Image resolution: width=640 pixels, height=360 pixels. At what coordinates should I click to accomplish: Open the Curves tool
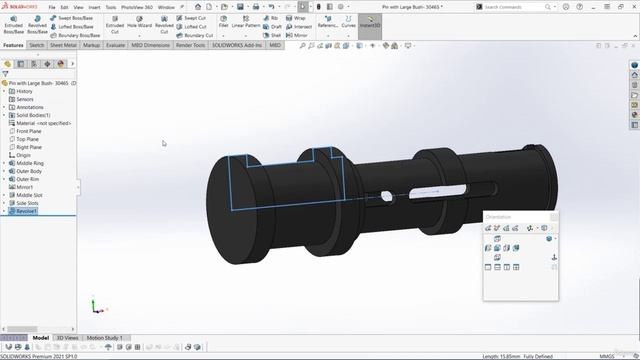point(348,22)
